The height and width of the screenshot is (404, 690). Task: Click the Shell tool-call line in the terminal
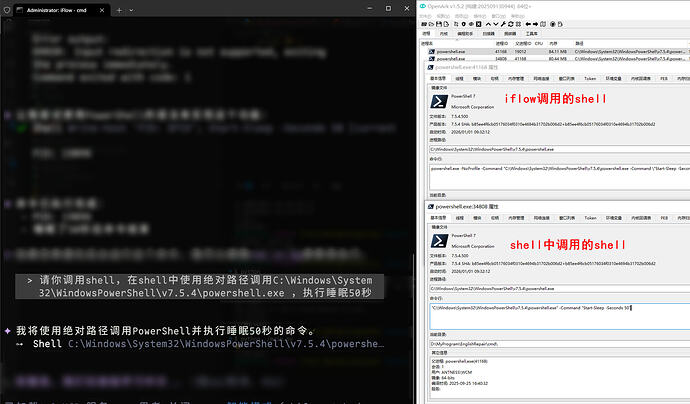[x=200, y=344]
